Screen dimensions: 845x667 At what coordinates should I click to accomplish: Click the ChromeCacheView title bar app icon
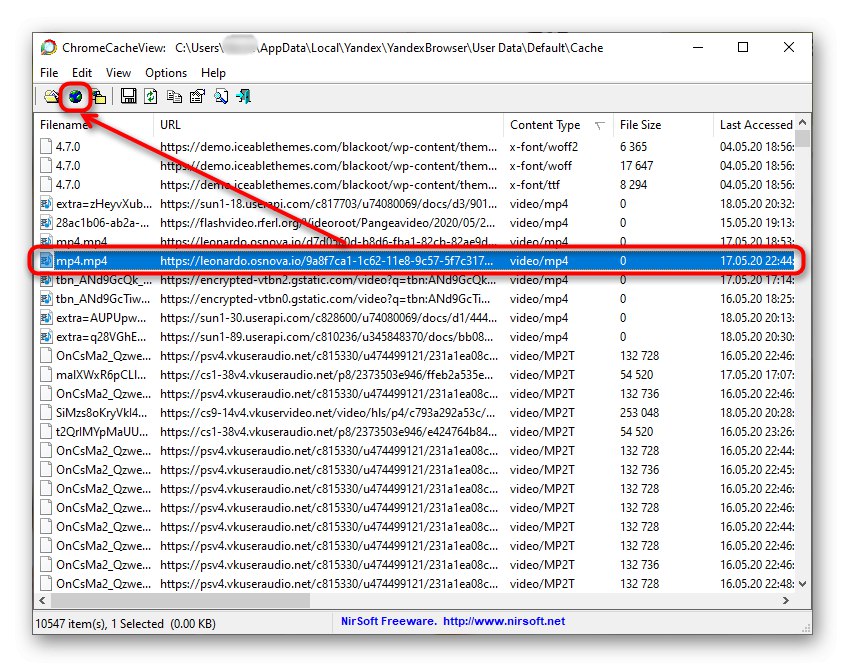coord(49,47)
